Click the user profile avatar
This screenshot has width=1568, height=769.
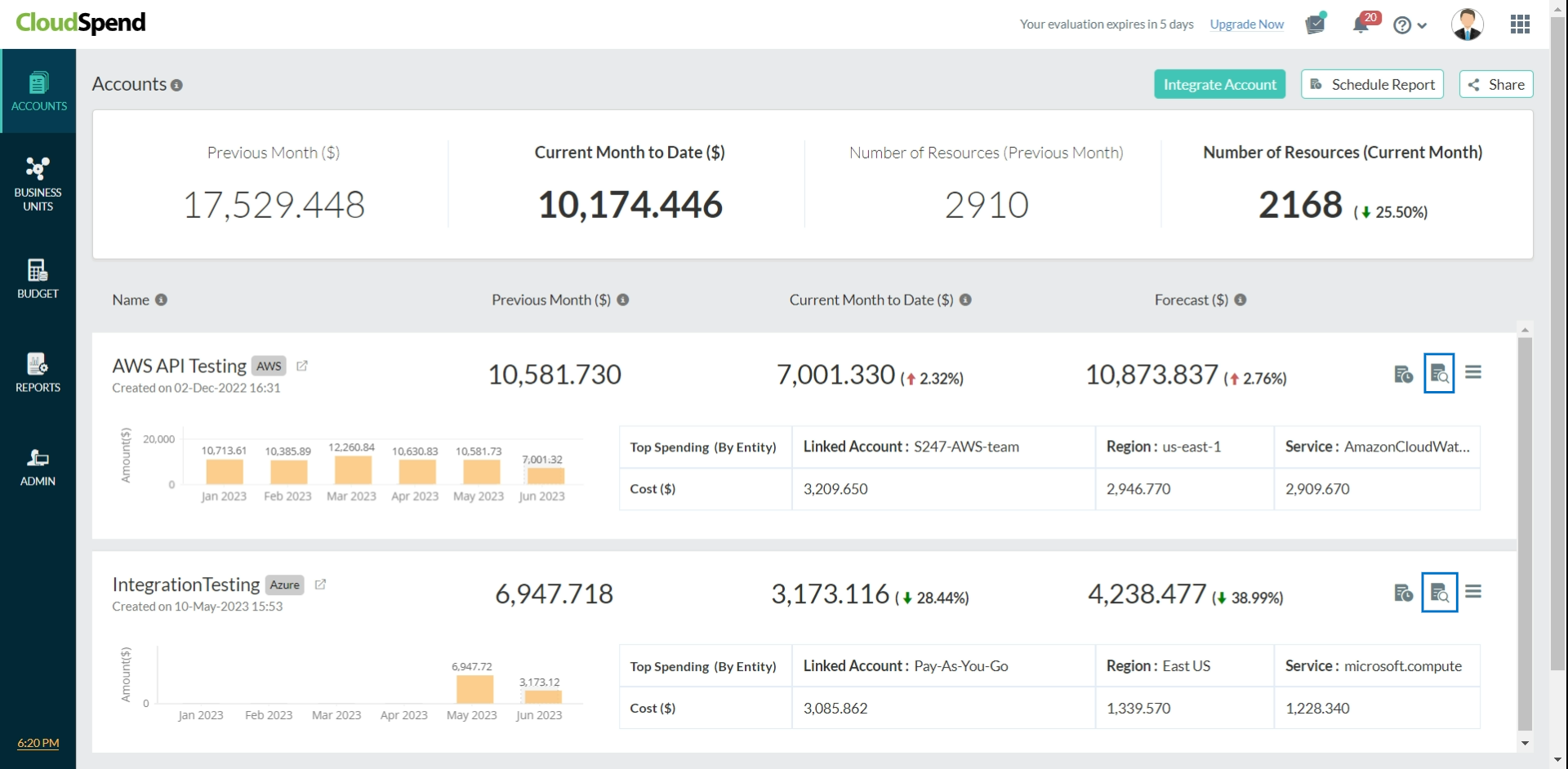tap(1467, 24)
